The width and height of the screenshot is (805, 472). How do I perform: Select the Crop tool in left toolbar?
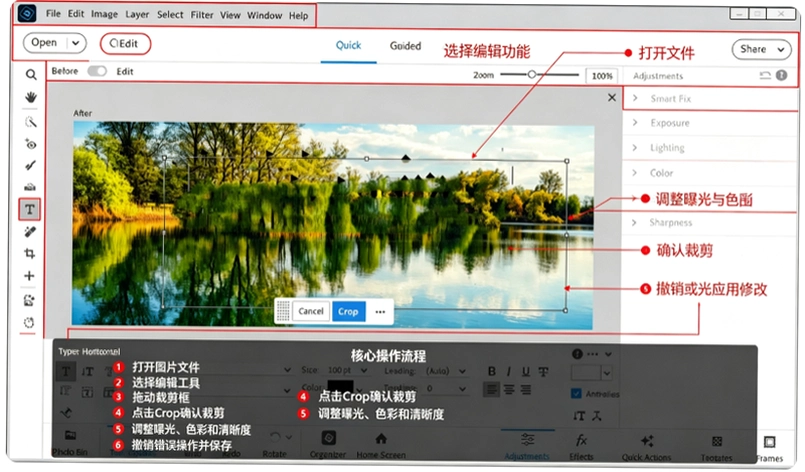click(30, 253)
